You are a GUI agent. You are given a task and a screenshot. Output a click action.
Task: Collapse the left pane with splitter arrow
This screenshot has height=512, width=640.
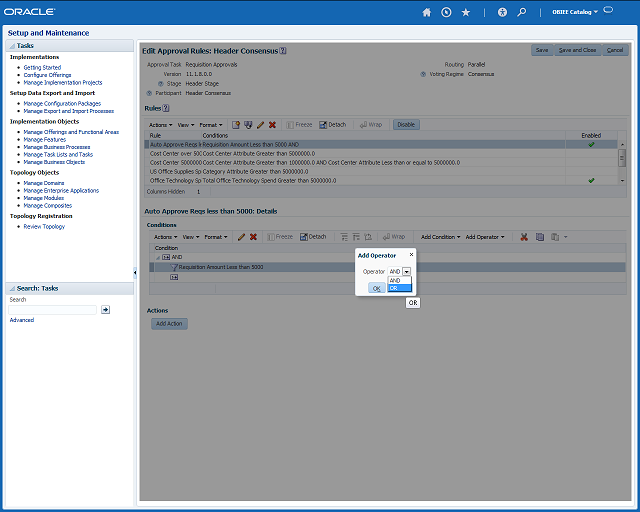[135, 272]
